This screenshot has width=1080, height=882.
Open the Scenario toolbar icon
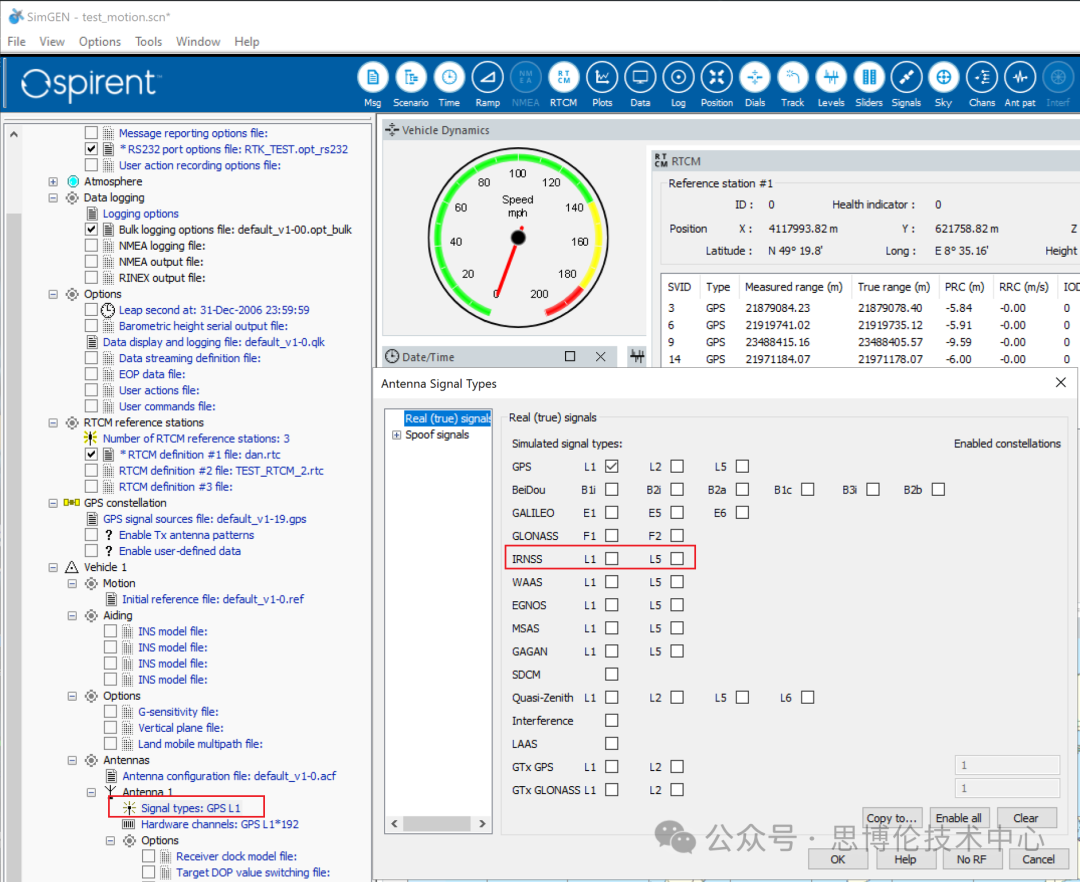pyautogui.click(x=410, y=78)
